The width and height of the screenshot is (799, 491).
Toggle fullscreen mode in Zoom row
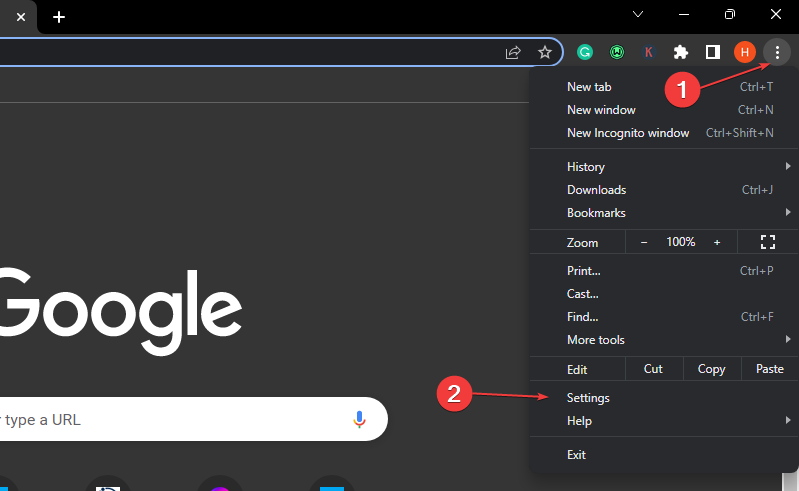767,242
